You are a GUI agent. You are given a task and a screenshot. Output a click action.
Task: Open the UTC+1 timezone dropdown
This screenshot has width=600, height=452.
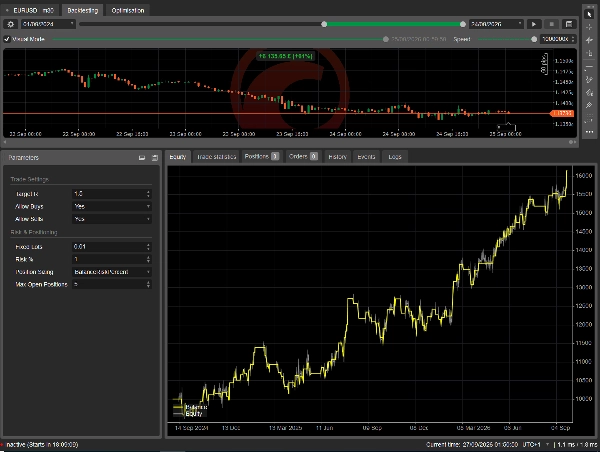click(x=547, y=444)
